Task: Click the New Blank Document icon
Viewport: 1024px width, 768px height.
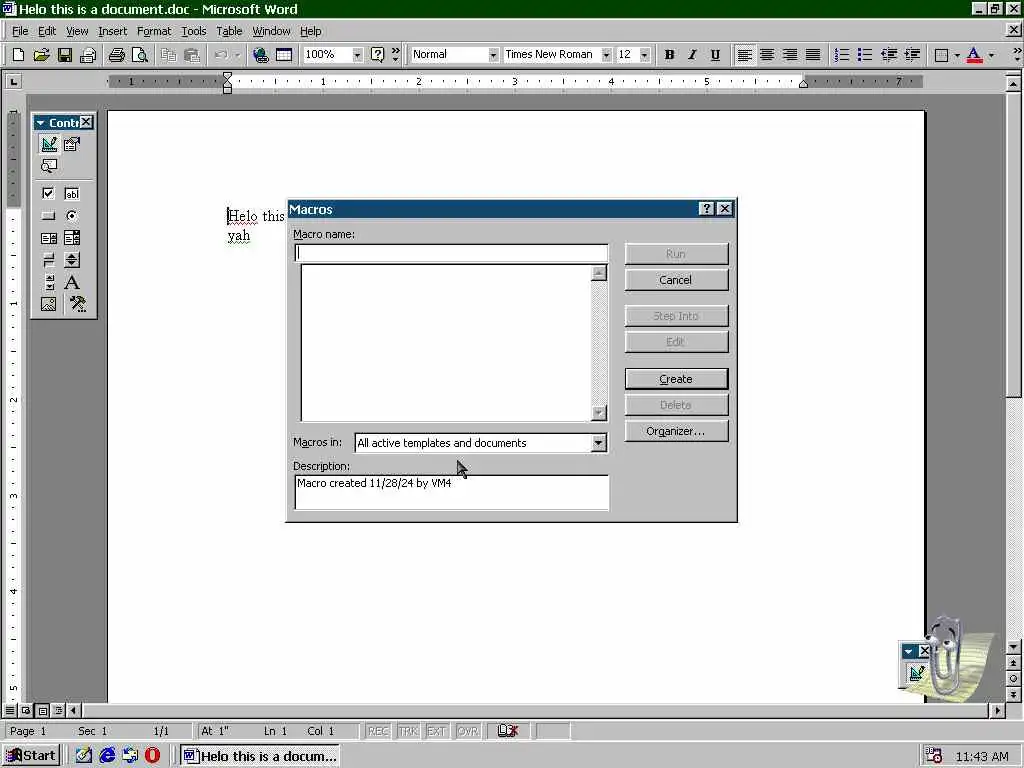Action: tap(18, 55)
